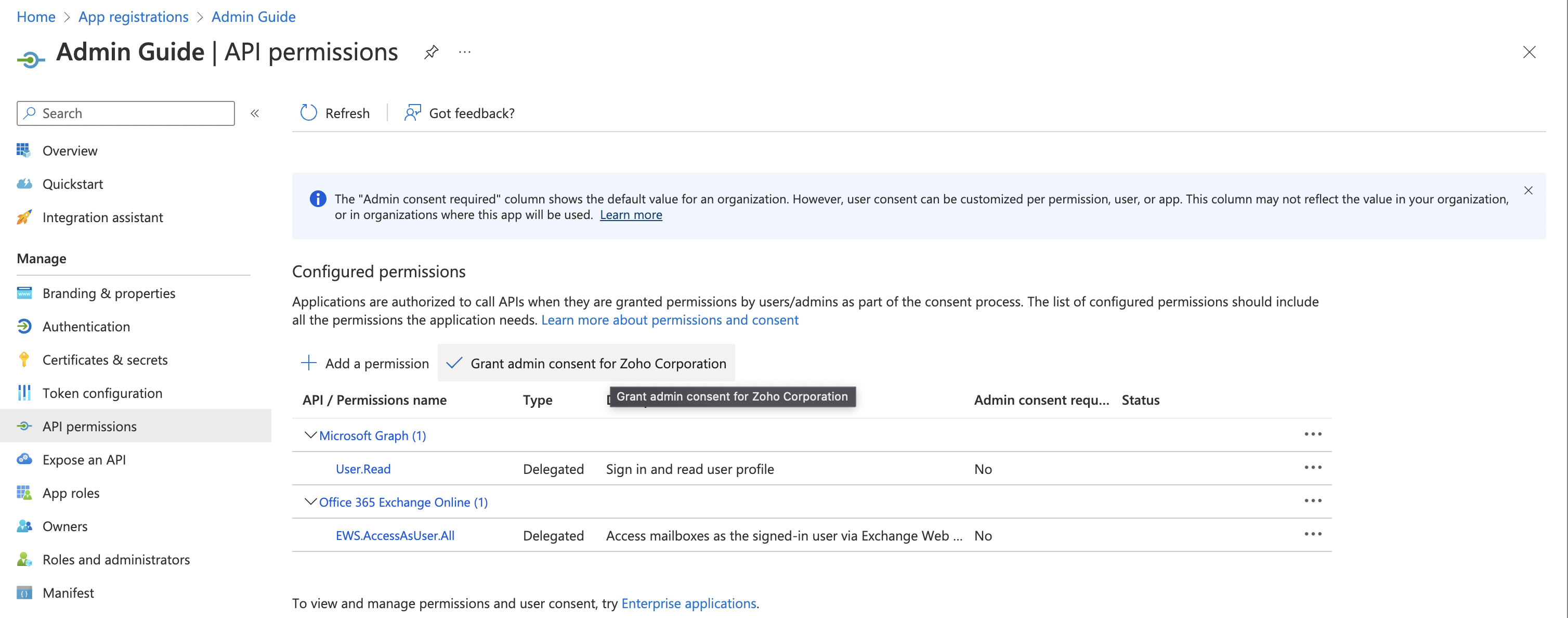Open the ellipsis menu next to title
The height and width of the screenshot is (618, 1568).
464,53
